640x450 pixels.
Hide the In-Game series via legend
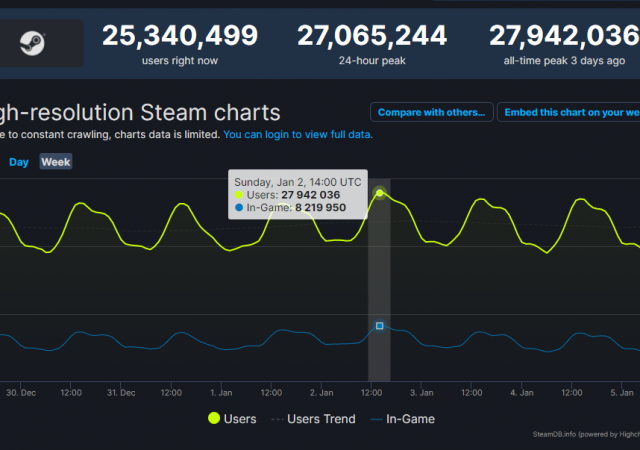click(x=402, y=419)
